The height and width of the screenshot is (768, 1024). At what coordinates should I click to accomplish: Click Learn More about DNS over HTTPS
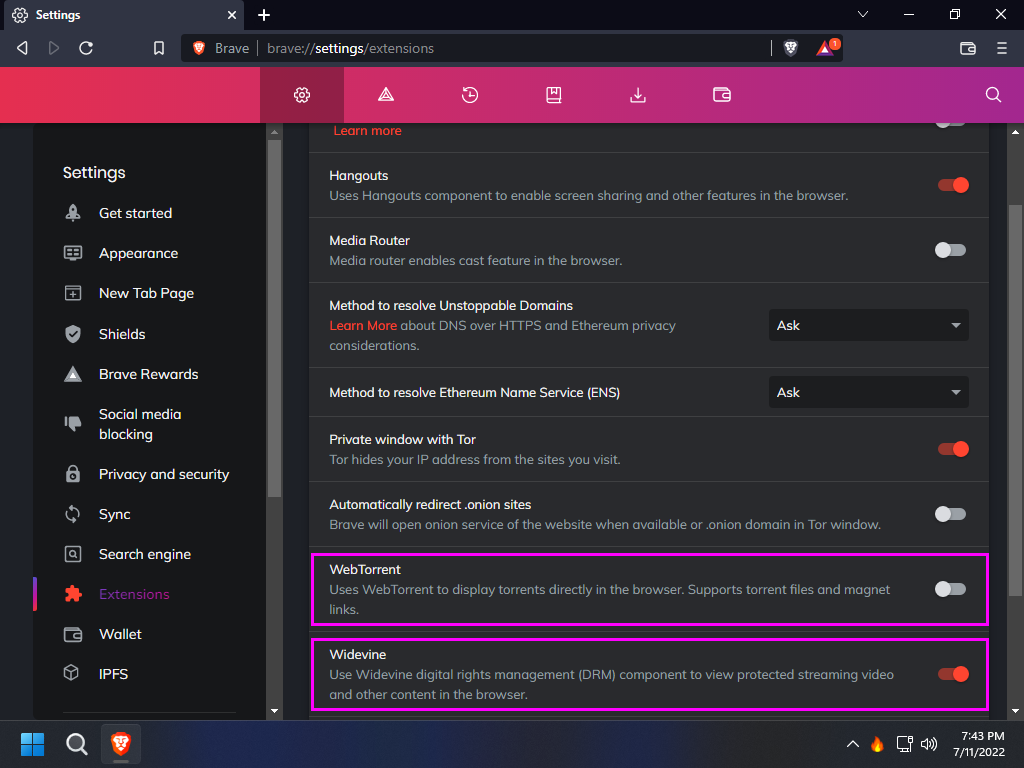[363, 325]
